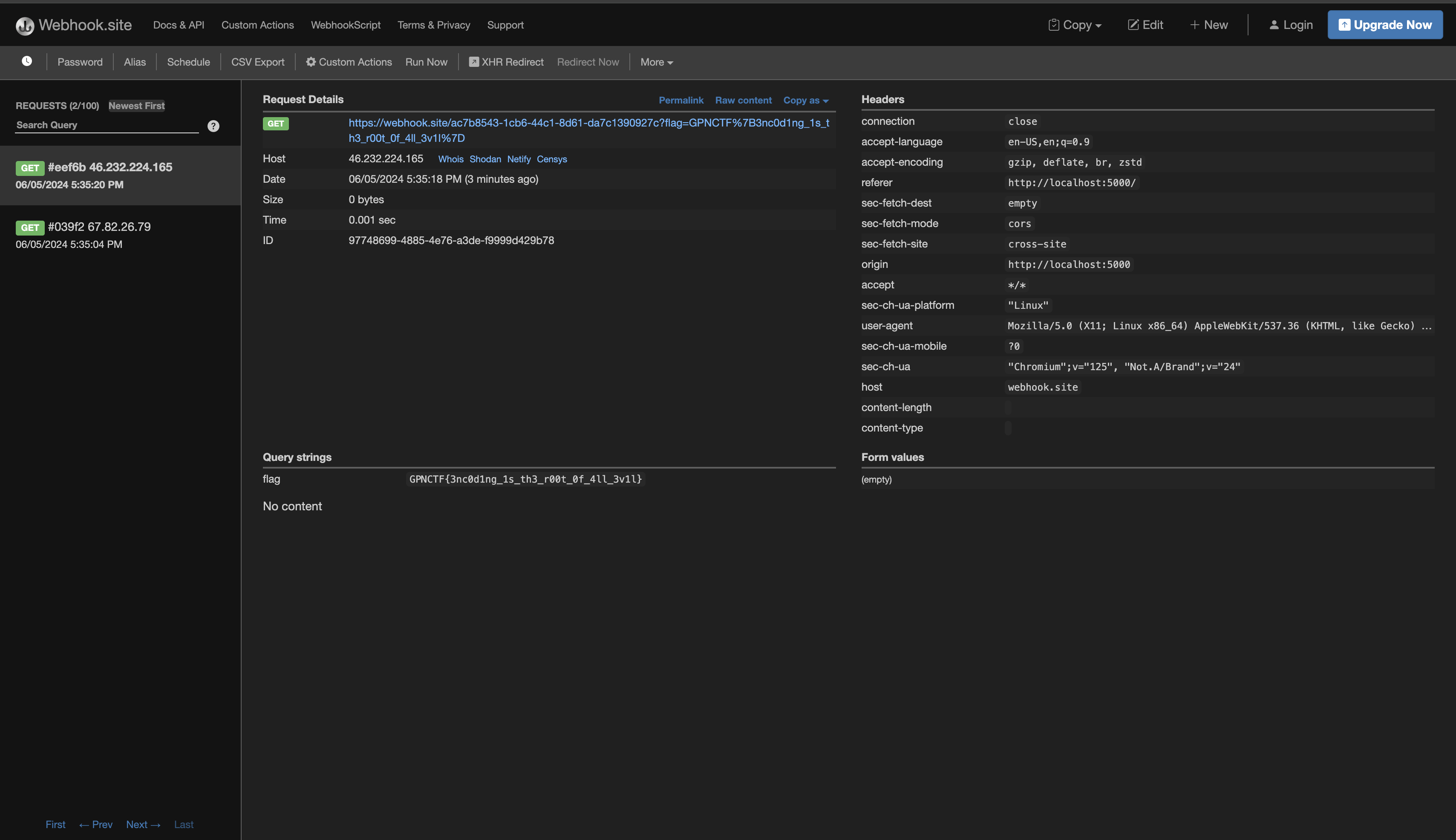This screenshot has height=840, width=1456.
Task: Click the request ID value
Action: coord(451,240)
